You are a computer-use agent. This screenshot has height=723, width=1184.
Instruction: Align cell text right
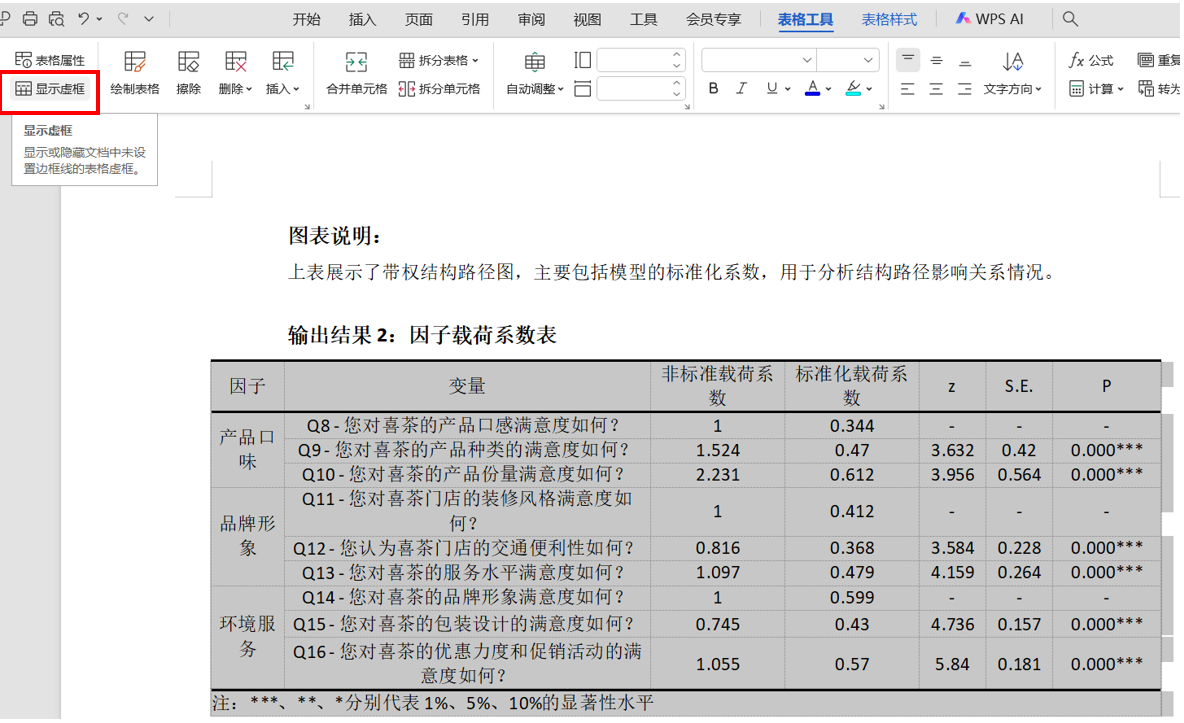point(965,89)
